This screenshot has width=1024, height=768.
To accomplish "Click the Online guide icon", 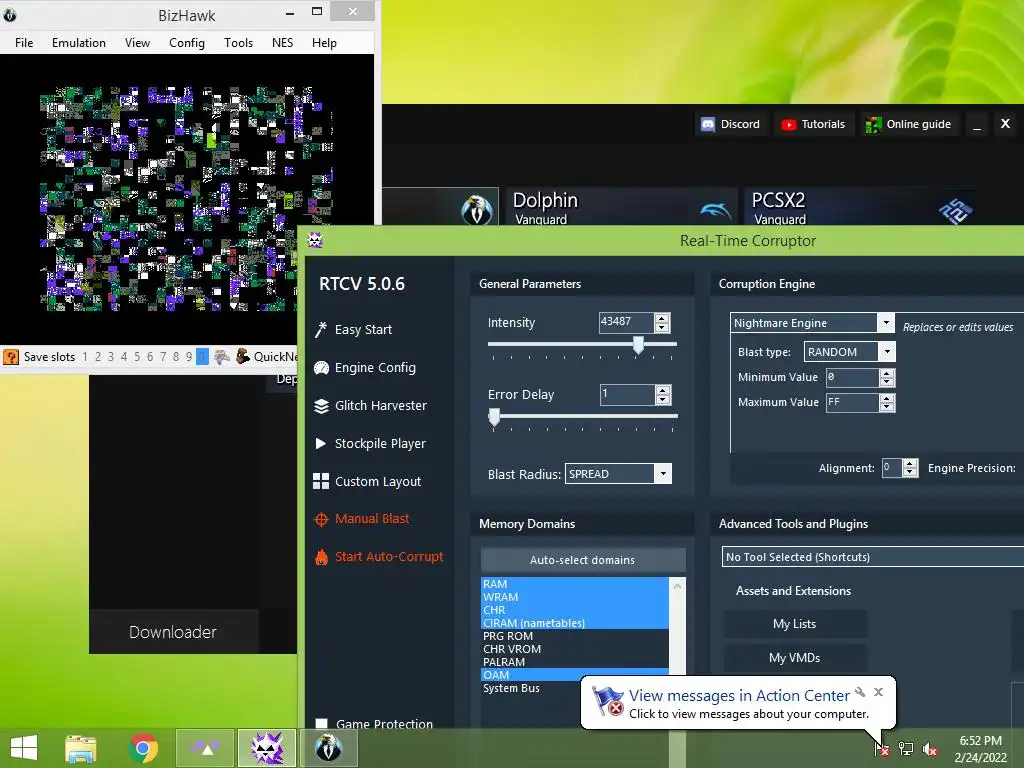I will [873, 124].
